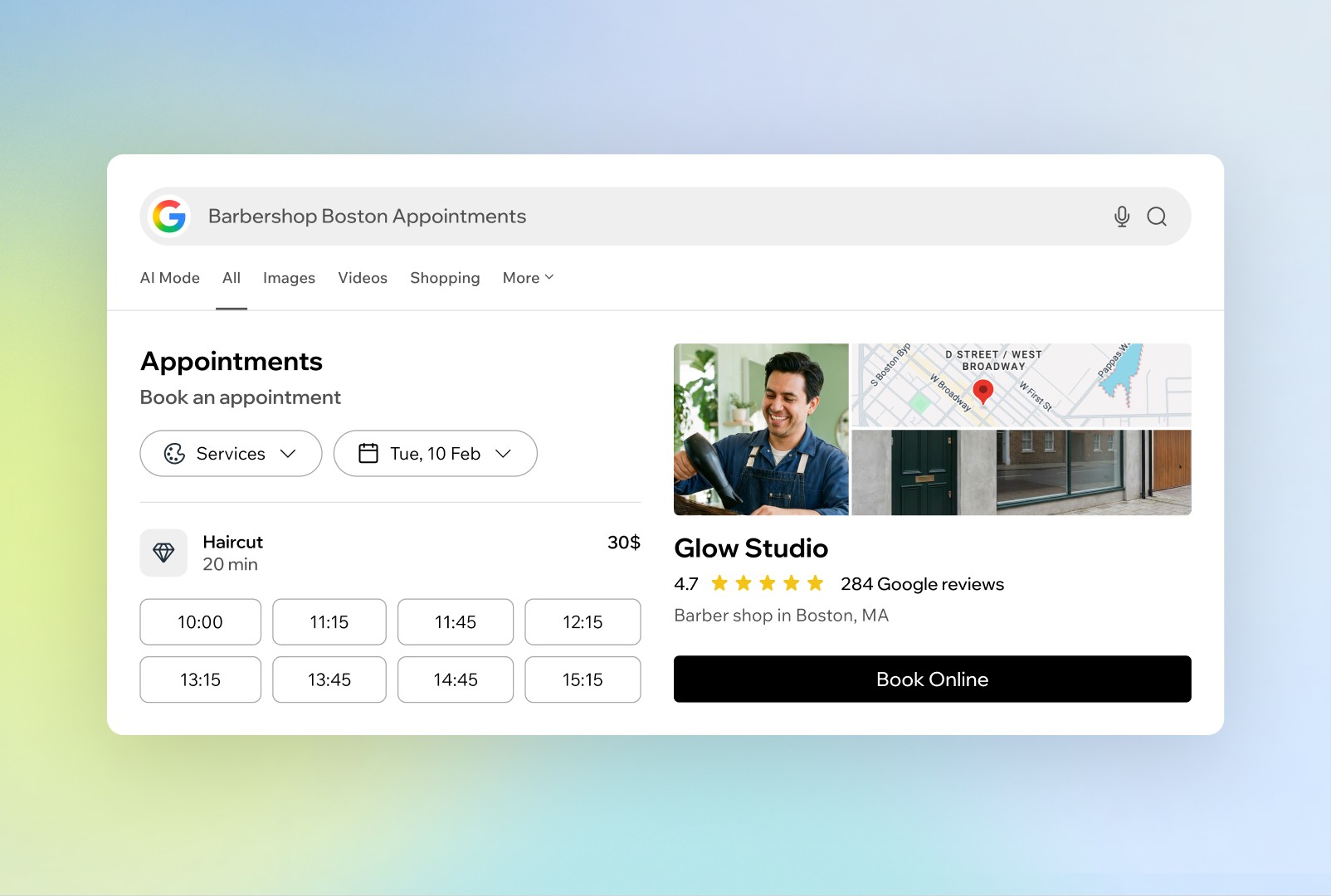This screenshot has width=1331, height=896.
Task: Click the Google logo icon
Action: pos(169,217)
